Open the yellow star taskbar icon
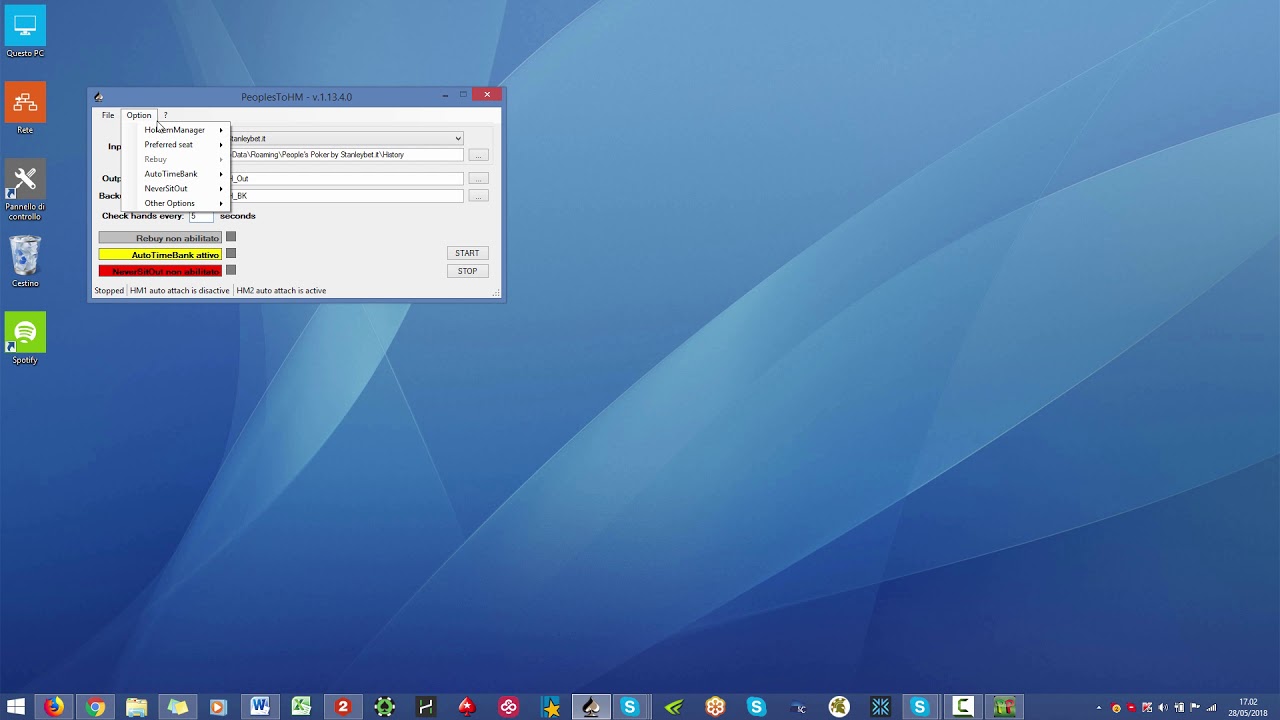1280x720 pixels. 550,707
